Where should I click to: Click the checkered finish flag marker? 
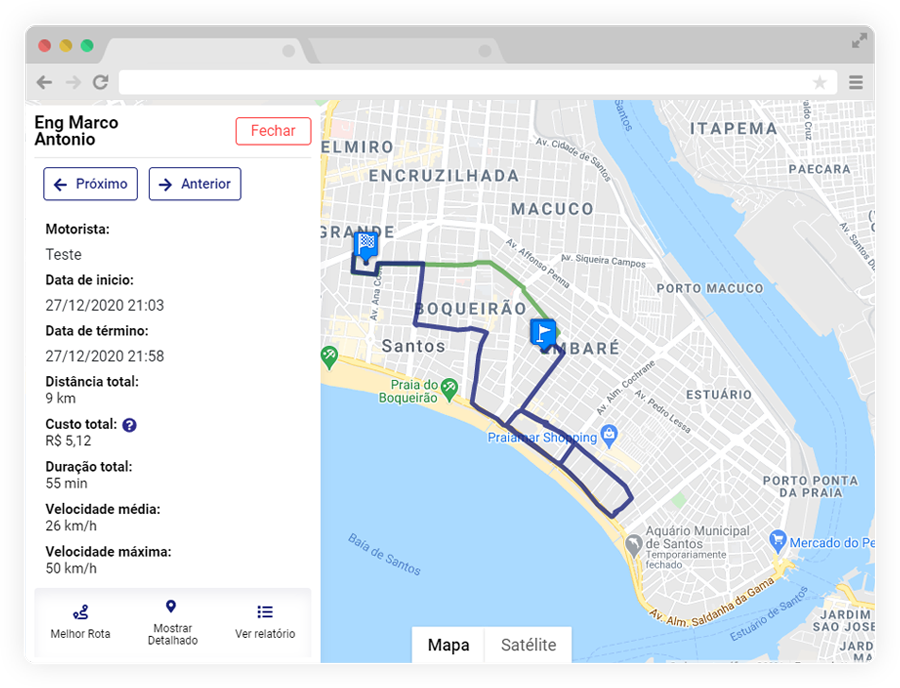[x=366, y=247]
